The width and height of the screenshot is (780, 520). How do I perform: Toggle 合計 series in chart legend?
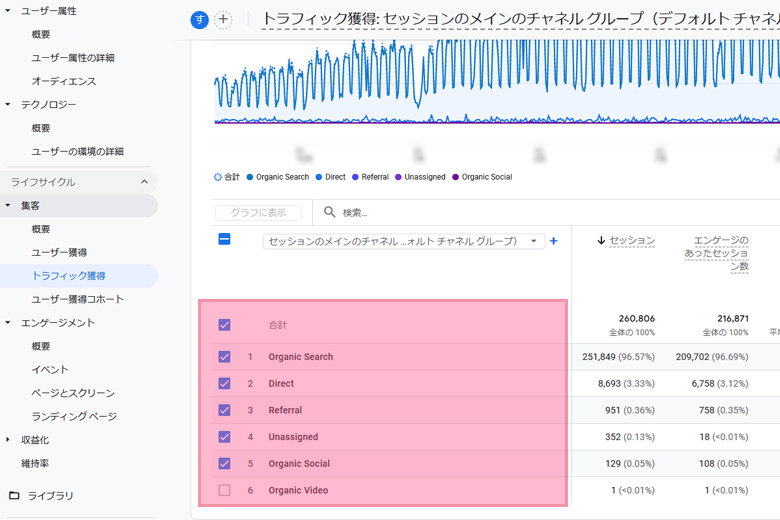click(227, 177)
